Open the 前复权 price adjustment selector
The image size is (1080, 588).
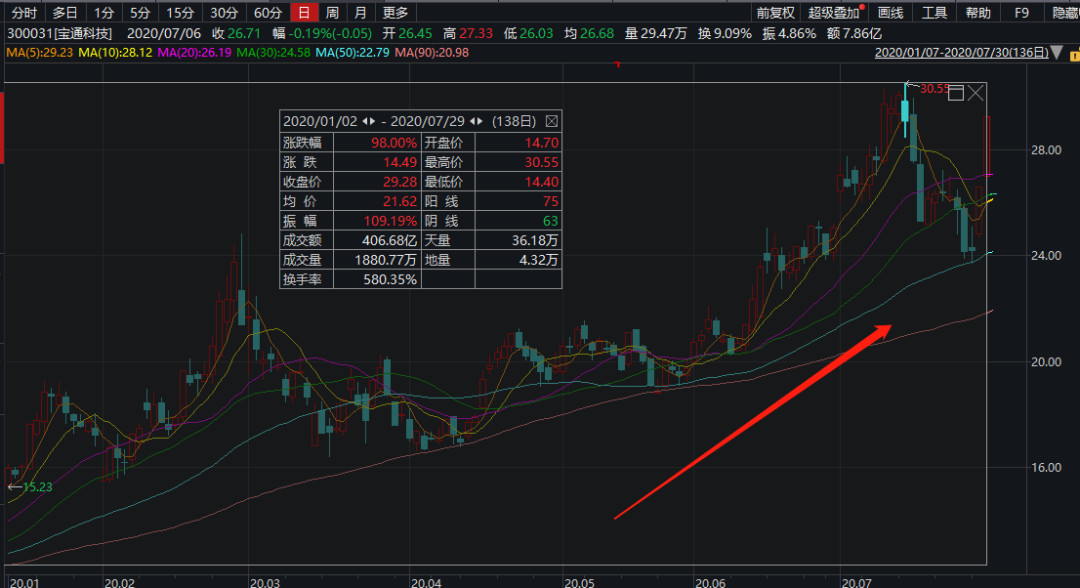tap(775, 13)
